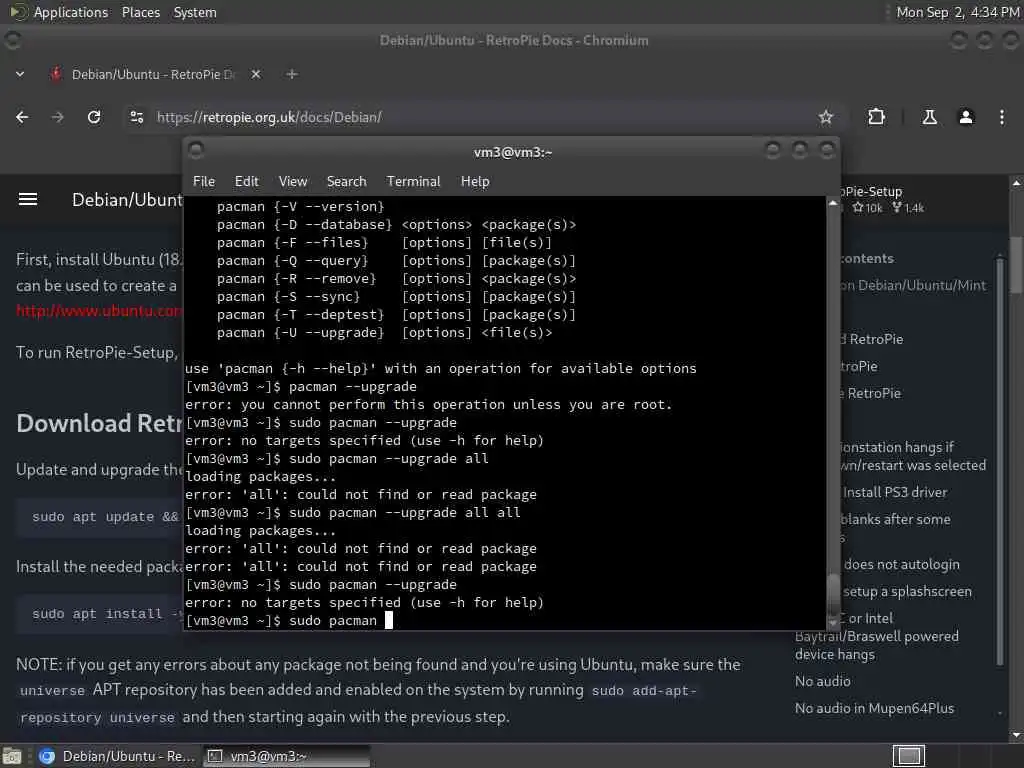Open the Chrome Labs flask icon
The height and width of the screenshot is (768, 1024).
[929, 117]
